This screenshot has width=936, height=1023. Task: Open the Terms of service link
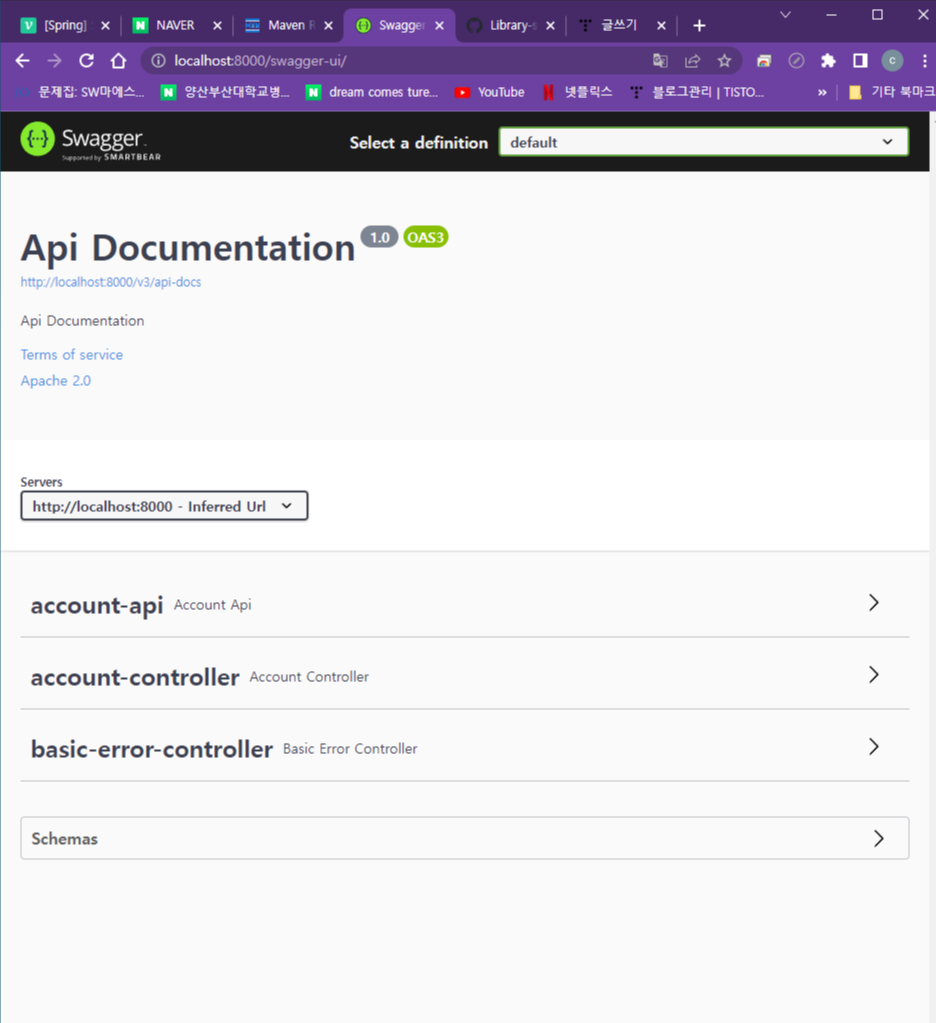tap(71, 354)
